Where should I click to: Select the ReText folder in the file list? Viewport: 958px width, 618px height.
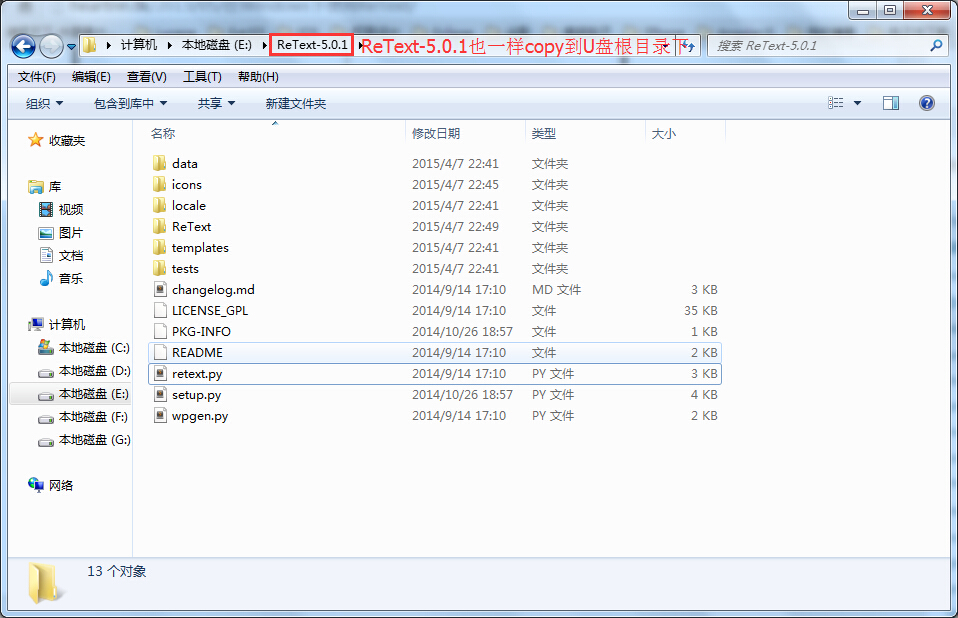(x=190, y=226)
